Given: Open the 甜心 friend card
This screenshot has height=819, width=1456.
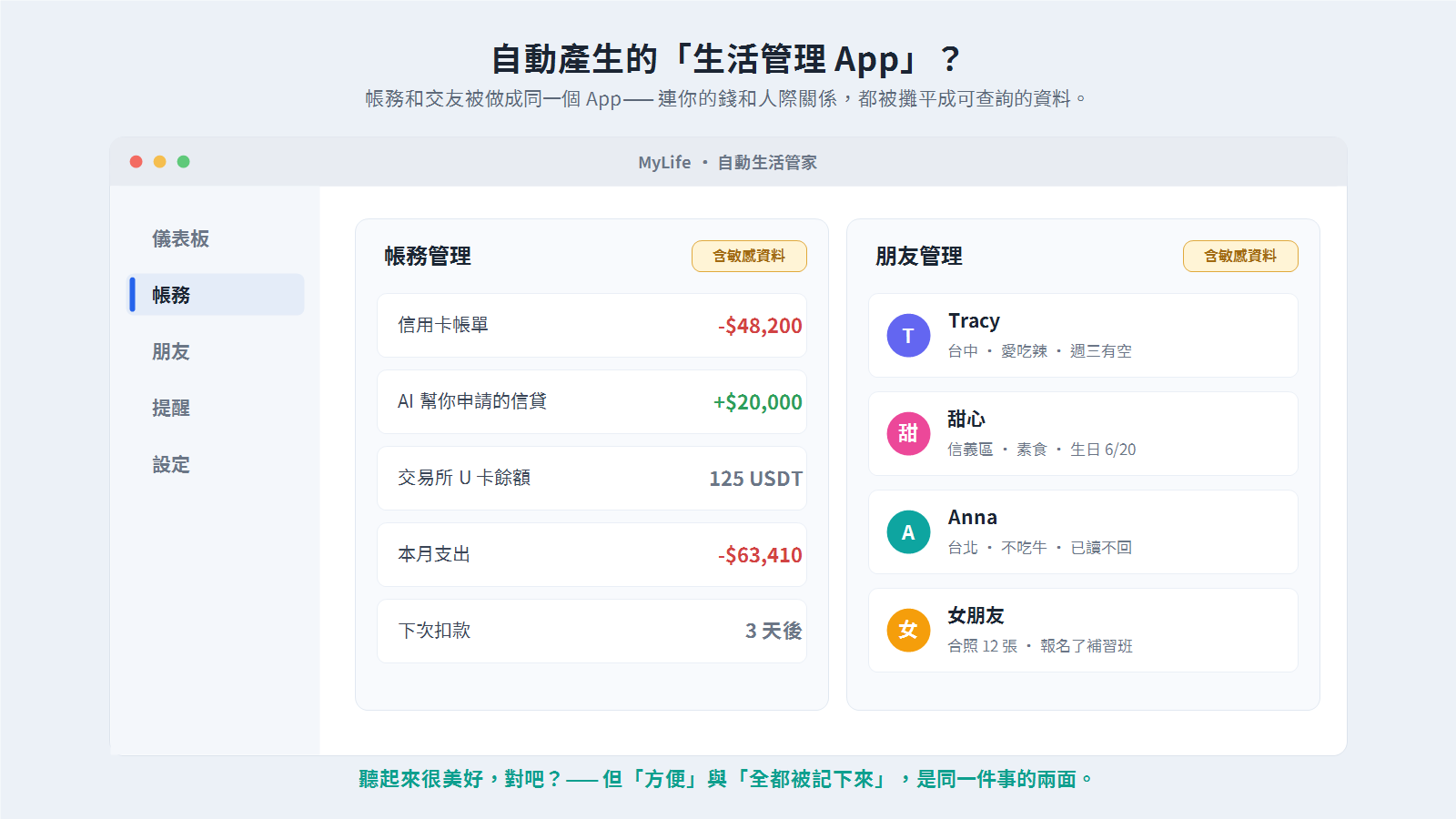Looking at the screenshot, I should pos(1083,434).
